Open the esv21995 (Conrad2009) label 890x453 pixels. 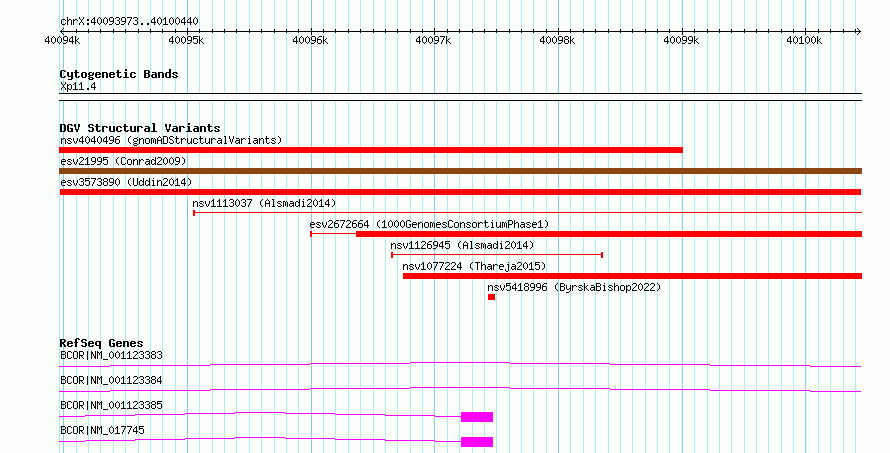tap(123, 161)
